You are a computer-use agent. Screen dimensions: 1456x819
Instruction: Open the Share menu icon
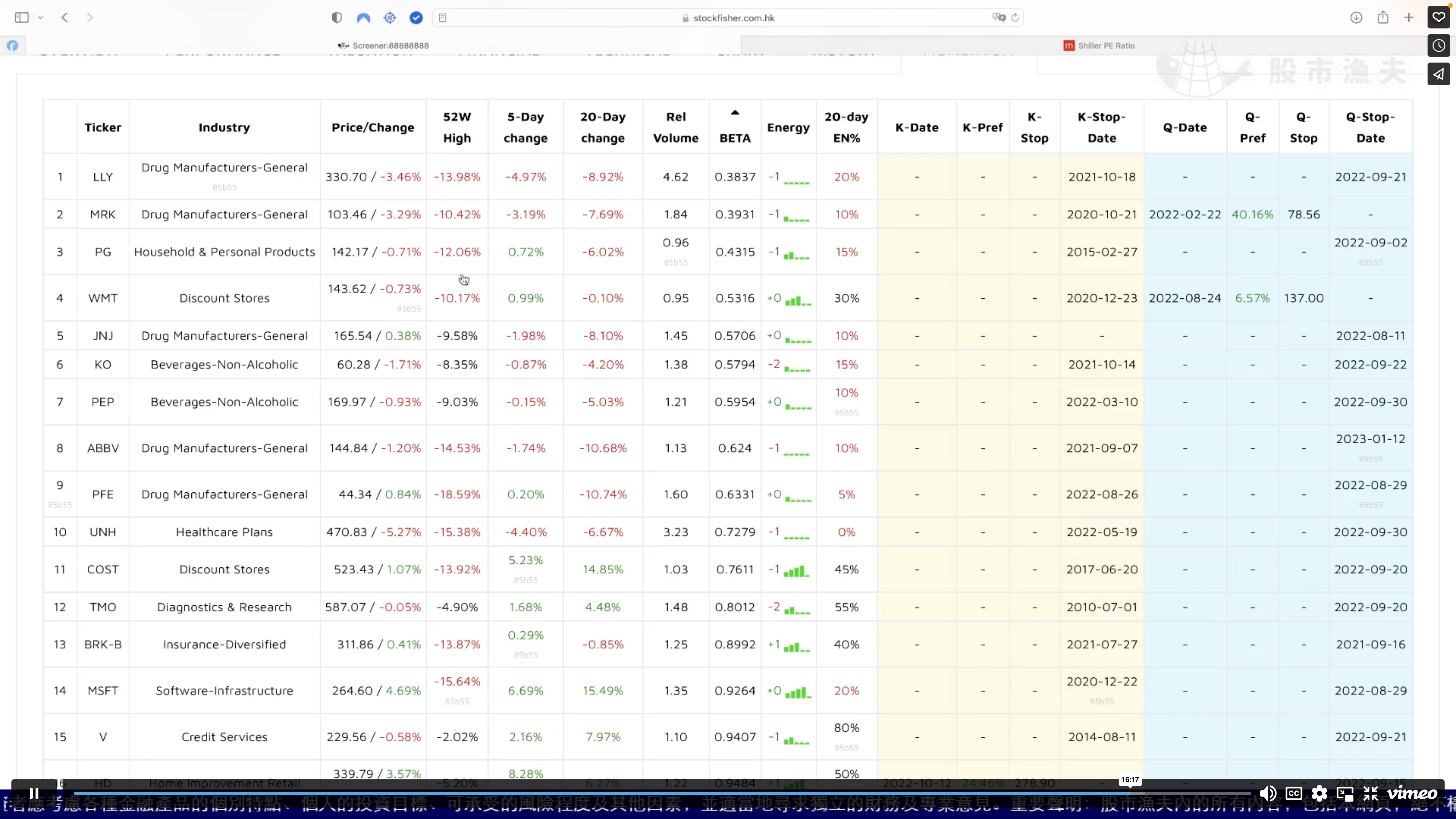(x=1382, y=17)
